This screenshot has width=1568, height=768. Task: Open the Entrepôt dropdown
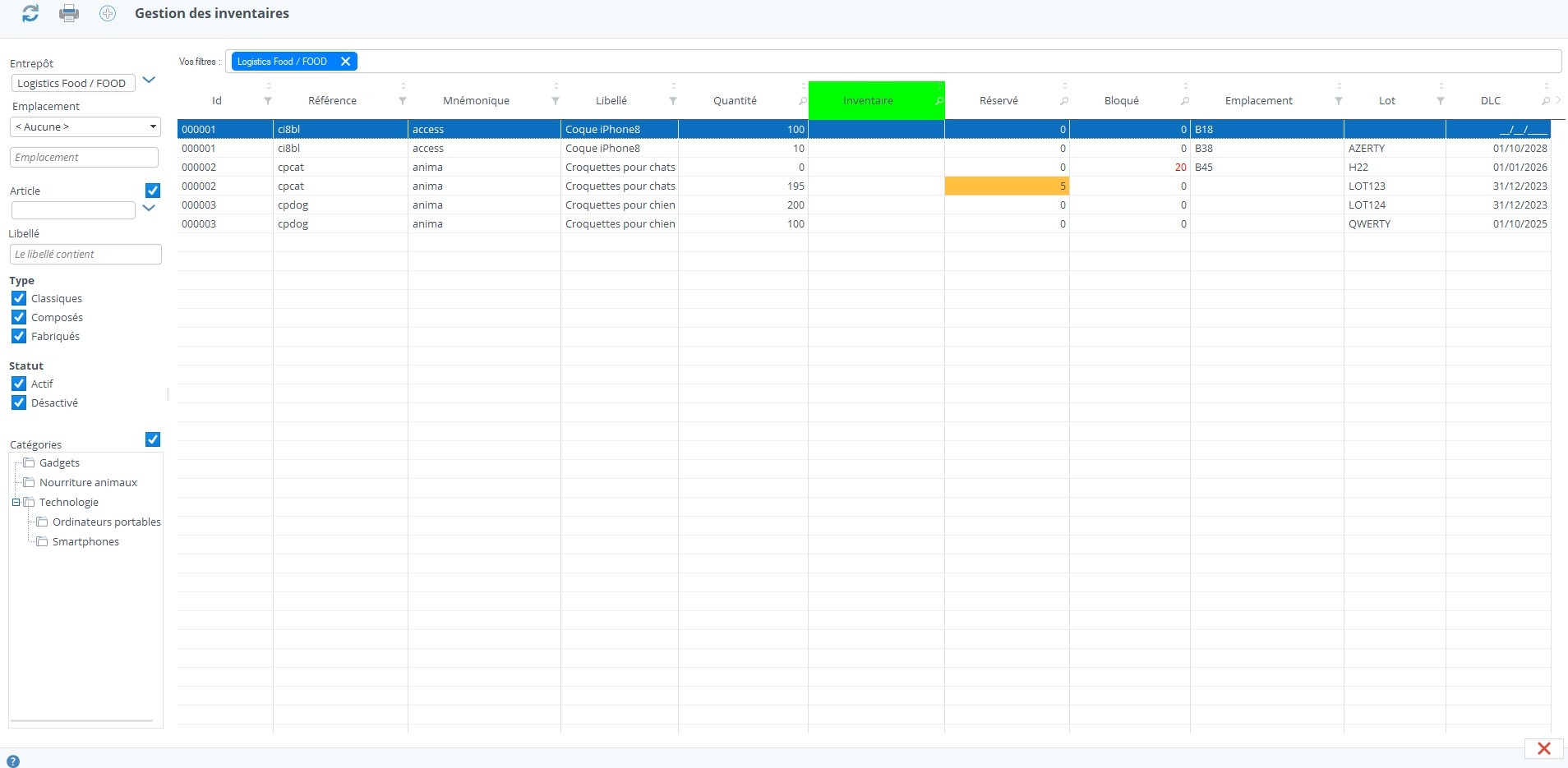pos(149,80)
